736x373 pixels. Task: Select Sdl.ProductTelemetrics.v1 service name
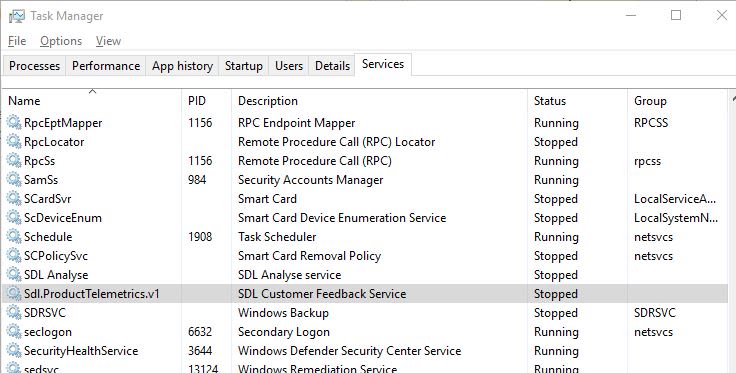(x=92, y=294)
